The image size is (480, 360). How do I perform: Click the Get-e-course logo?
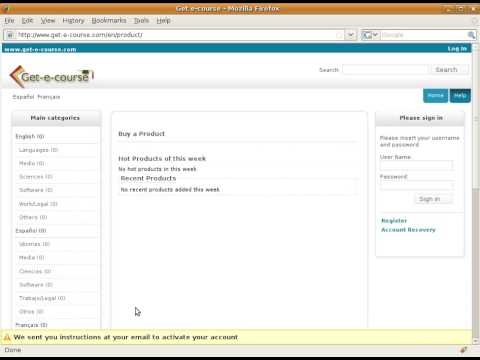pyautogui.click(x=52, y=77)
